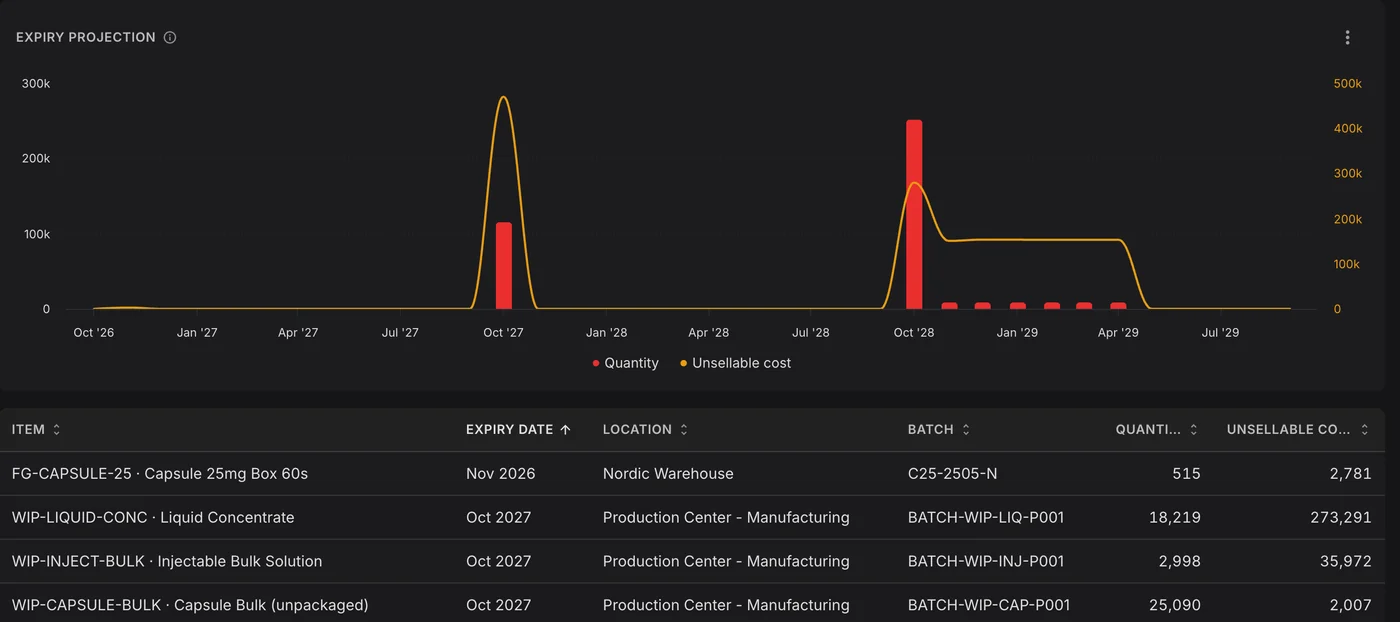Click the red Oct '27 quantity bar
The width and height of the screenshot is (1400, 622).
[x=504, y=266]
